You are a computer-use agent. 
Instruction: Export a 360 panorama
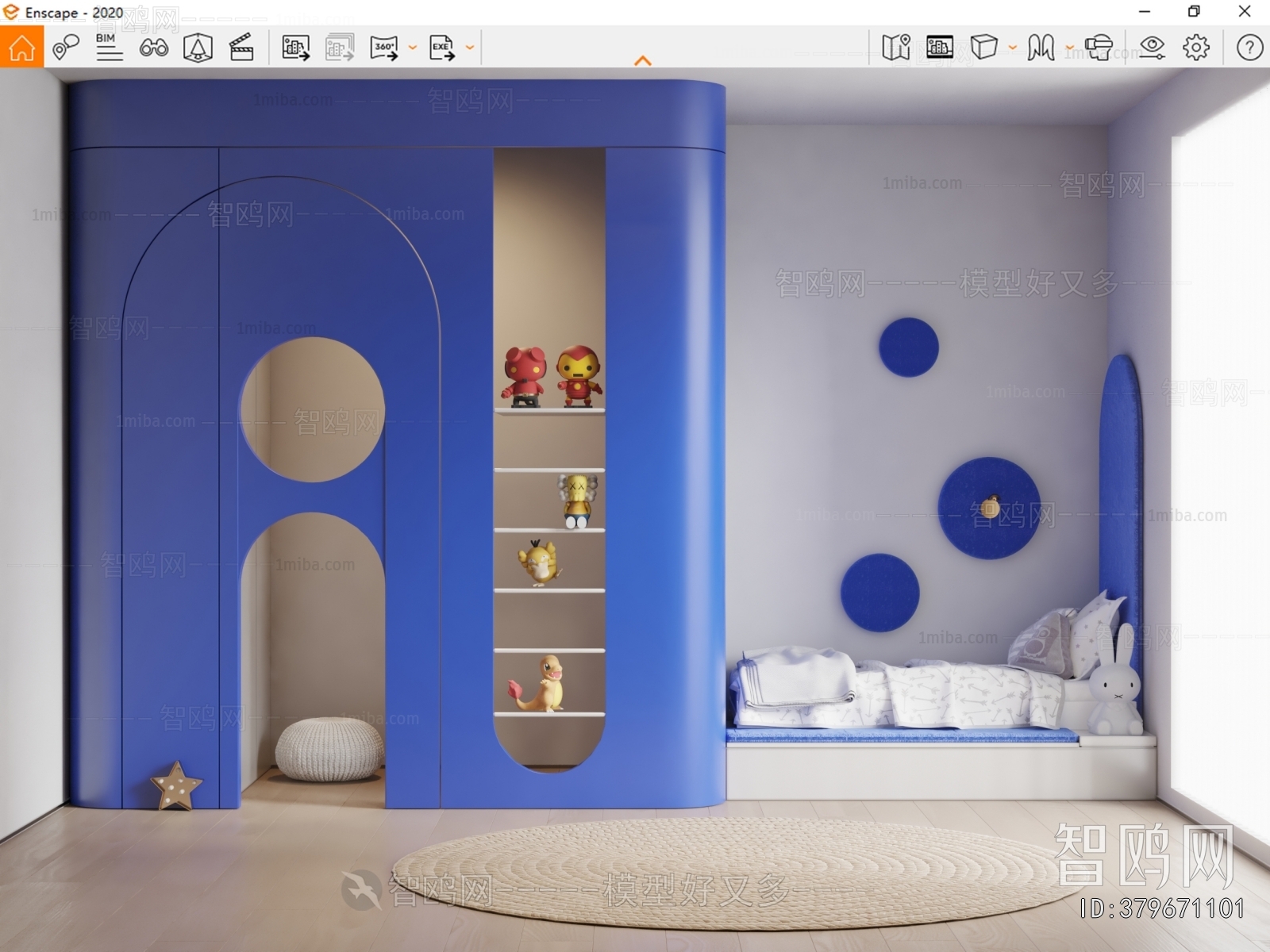point(384,48)
